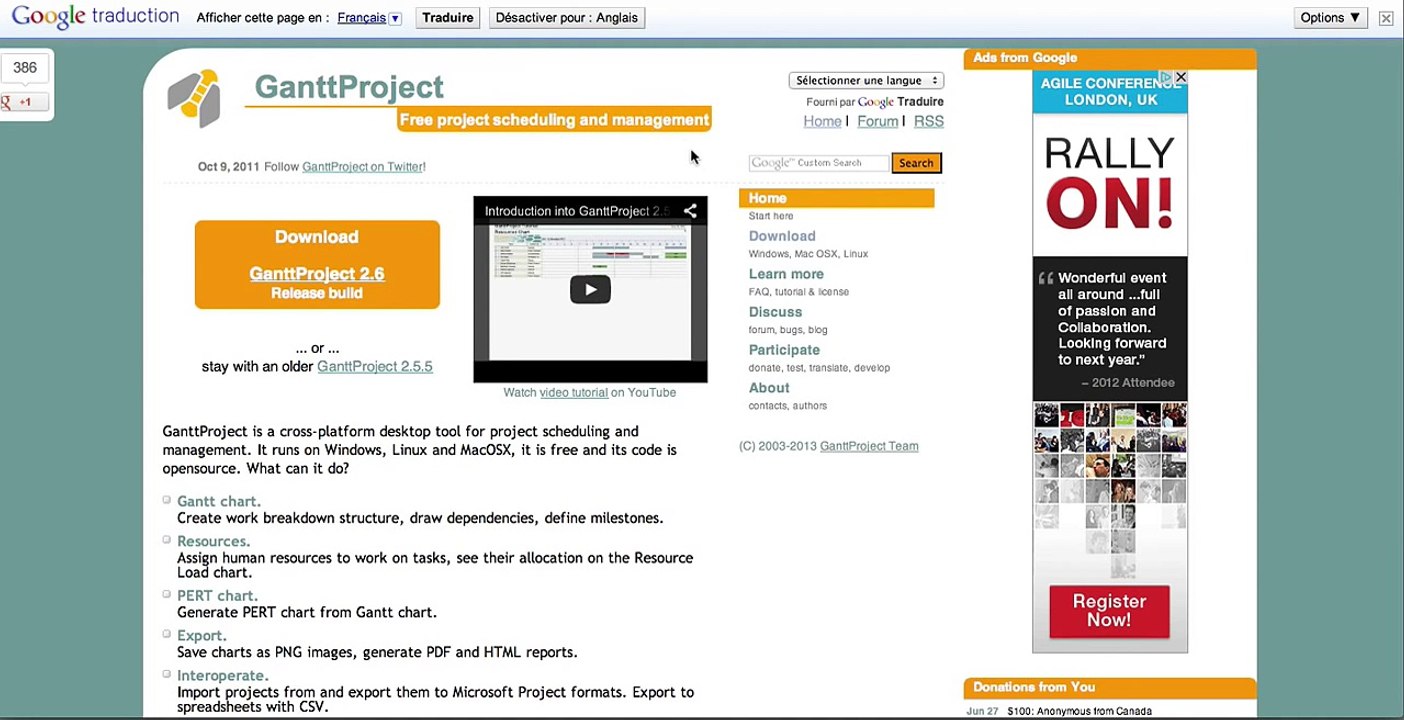Click 'forum, bugs, blog' subtitle text
Screen dimensions: 1404x720
[x=788, y=330]
